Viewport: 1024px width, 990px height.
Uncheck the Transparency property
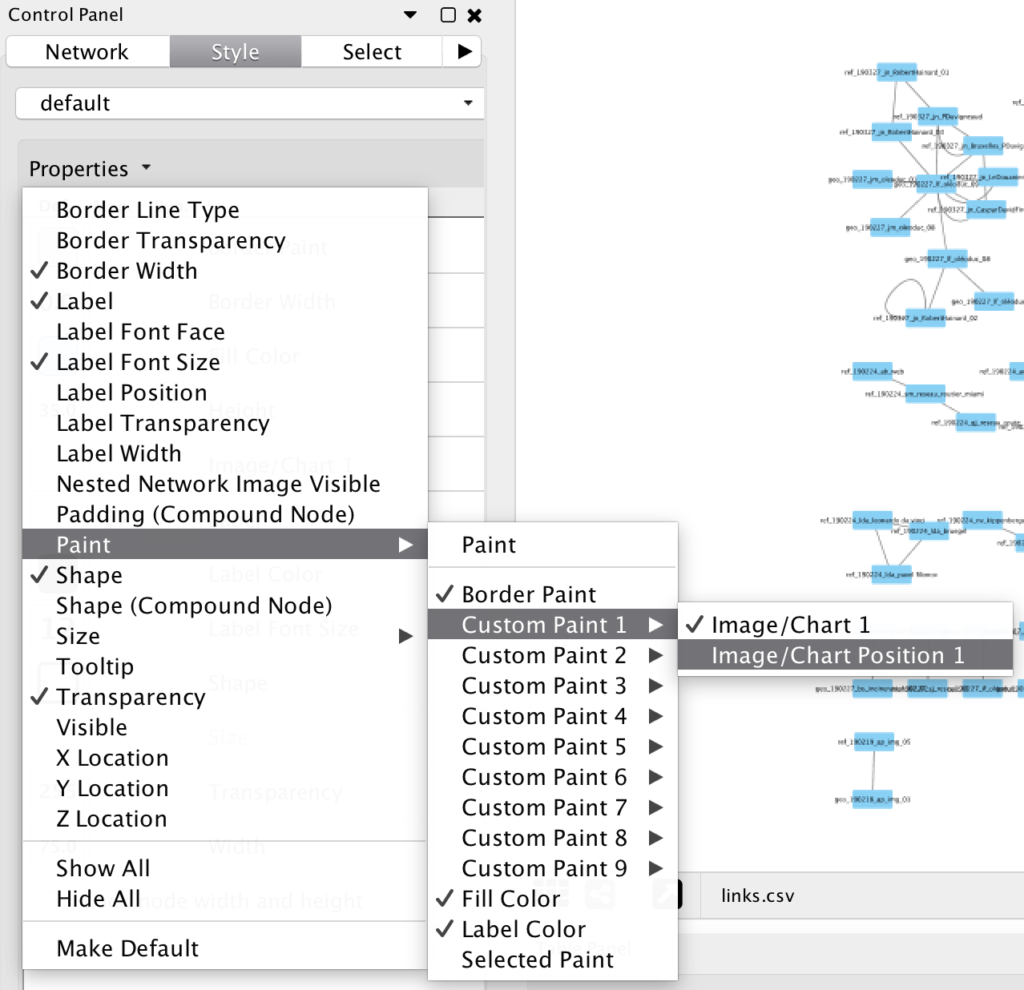[225, 697]
